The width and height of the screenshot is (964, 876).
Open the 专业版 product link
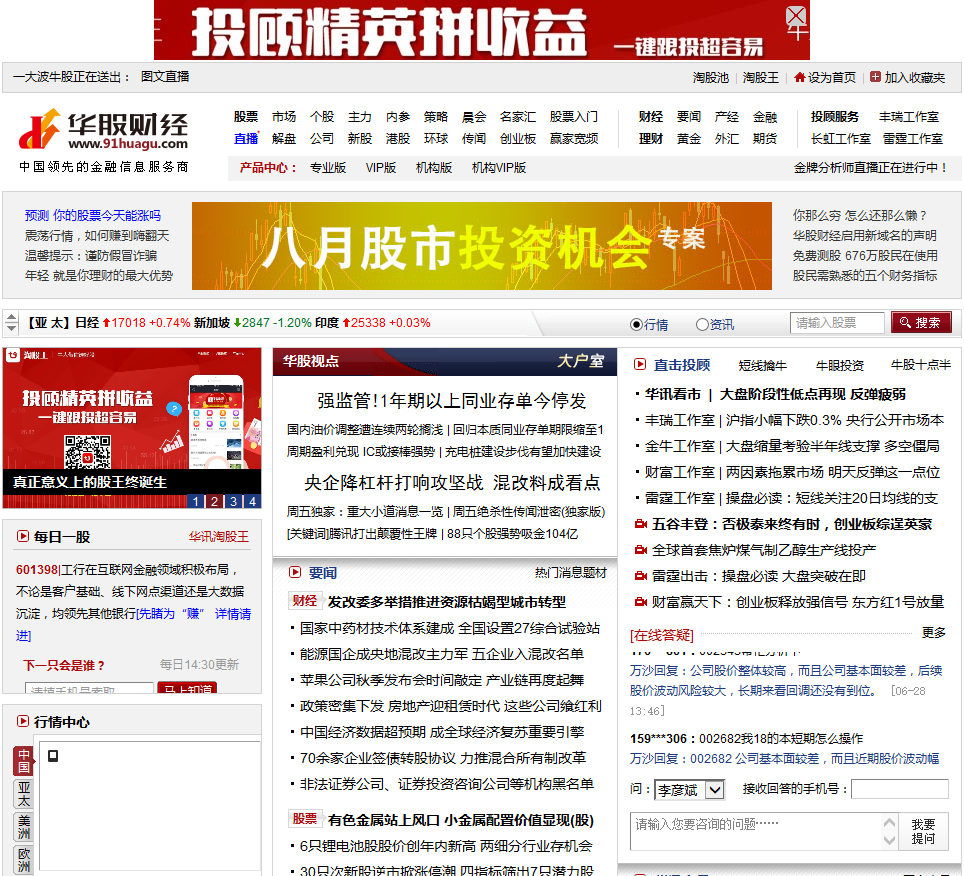pos(328,168)
